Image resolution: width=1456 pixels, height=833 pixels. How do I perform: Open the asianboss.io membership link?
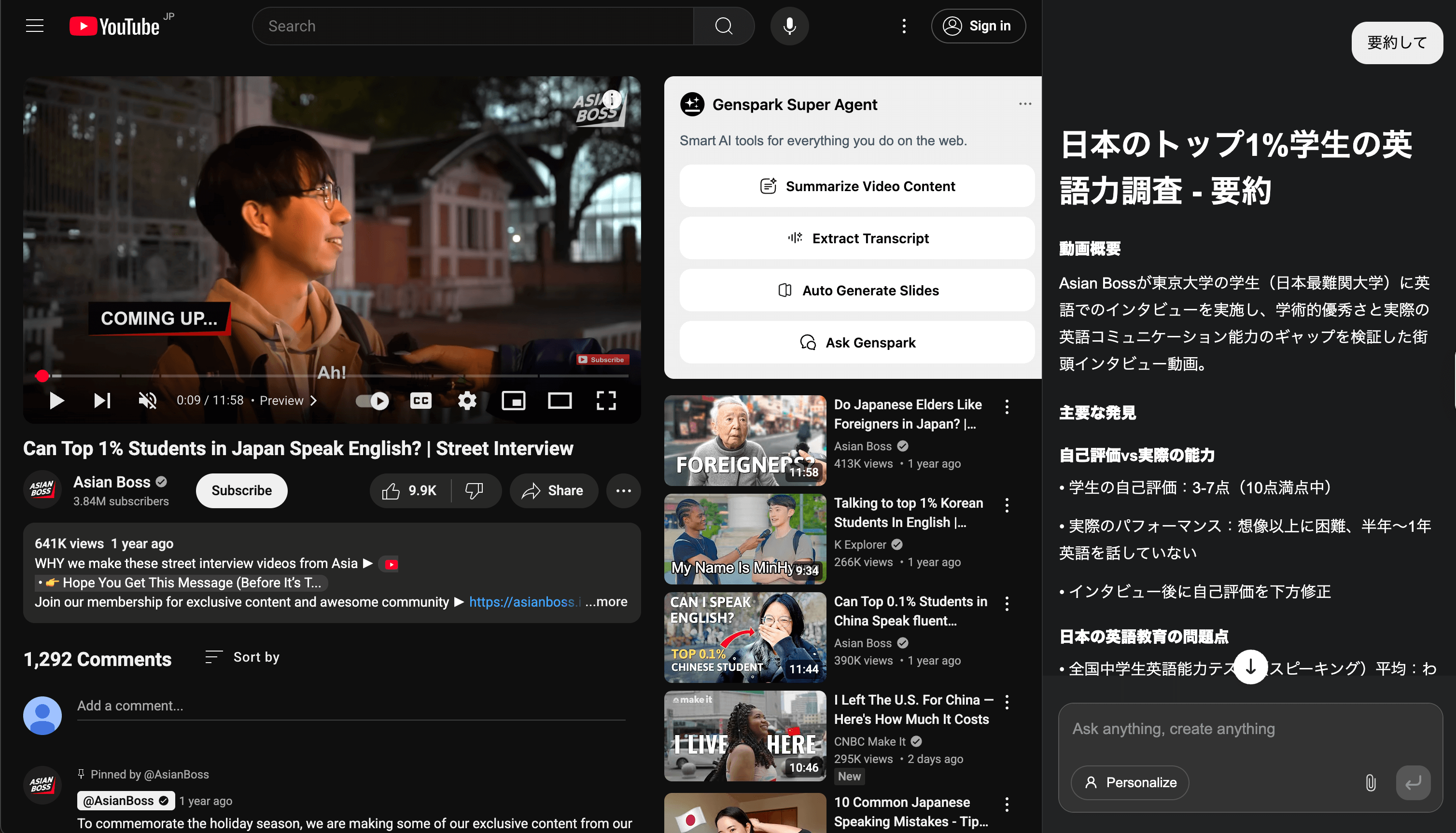click(x=525, y=602)
